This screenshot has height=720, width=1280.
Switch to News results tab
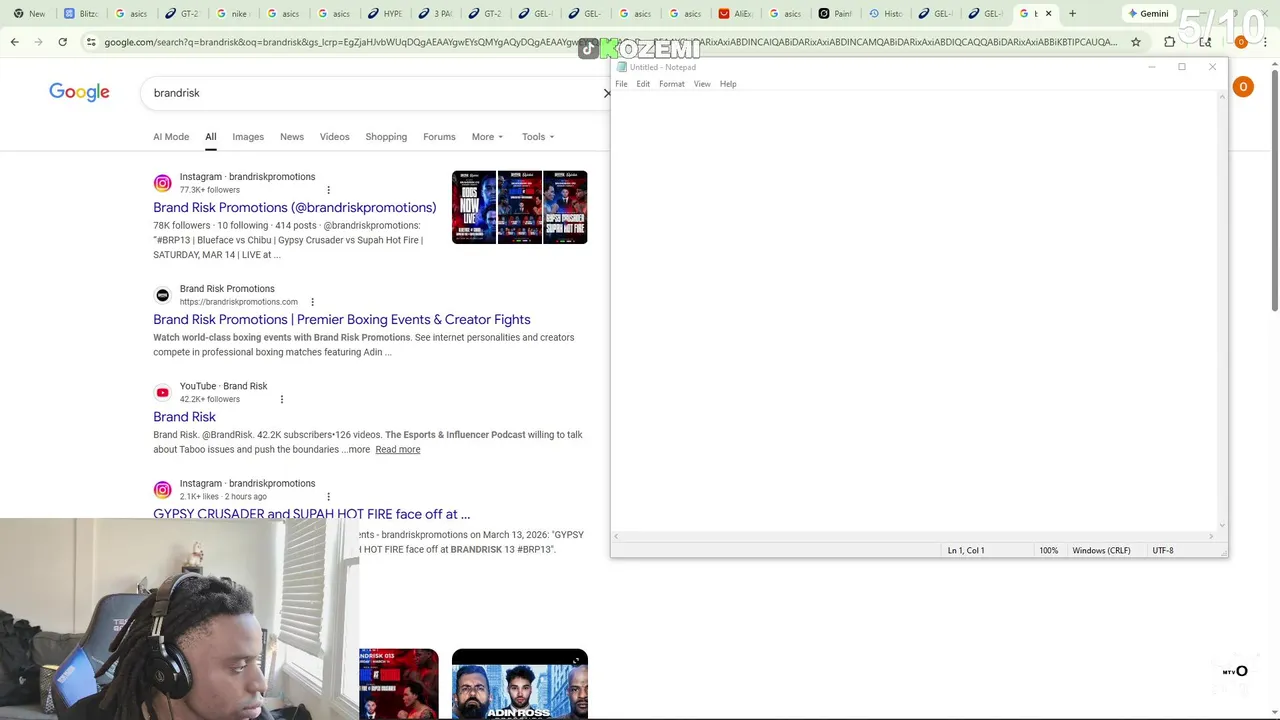click(x=292, y=137)
